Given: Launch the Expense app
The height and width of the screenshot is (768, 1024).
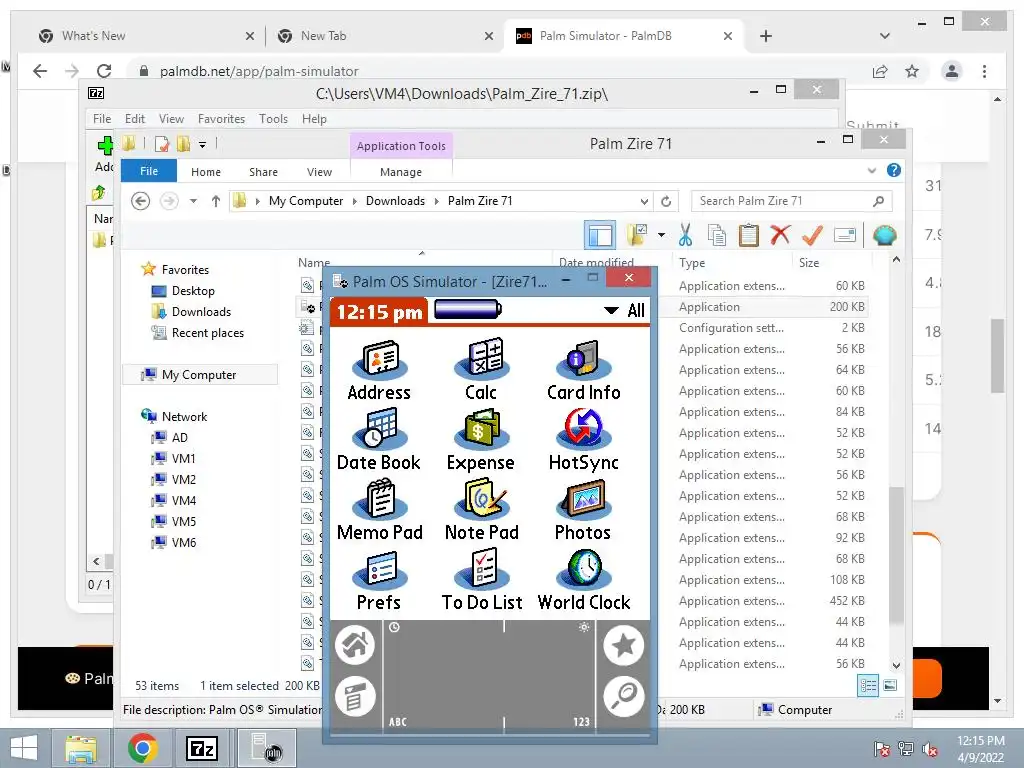Looking at the screenshot, I should (x=481, y=440).
